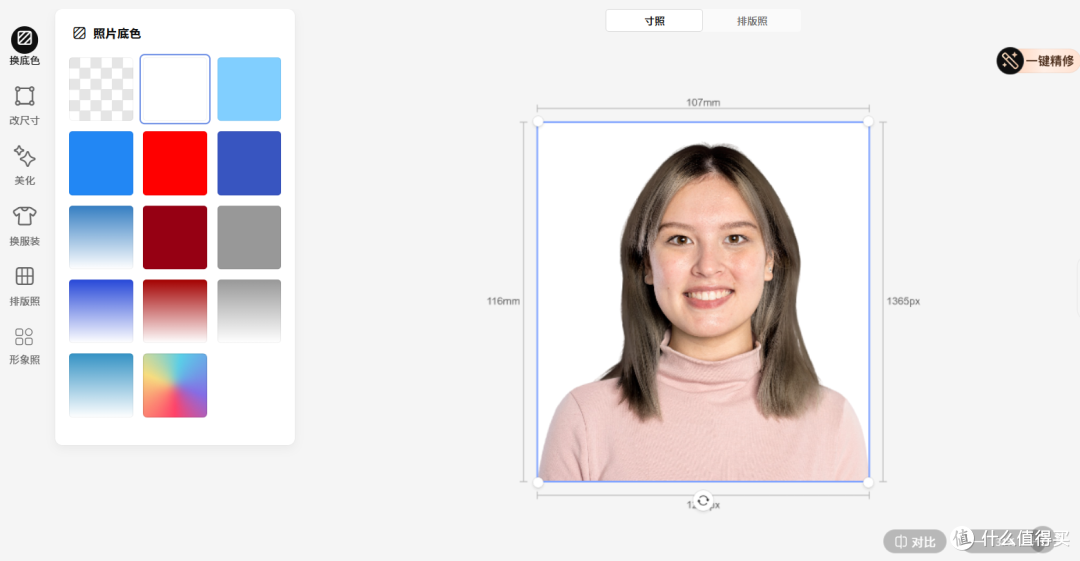Select the teal blue gradient swatch
The width and height of the screenshot is (1080, 561).
coord(101,385)
